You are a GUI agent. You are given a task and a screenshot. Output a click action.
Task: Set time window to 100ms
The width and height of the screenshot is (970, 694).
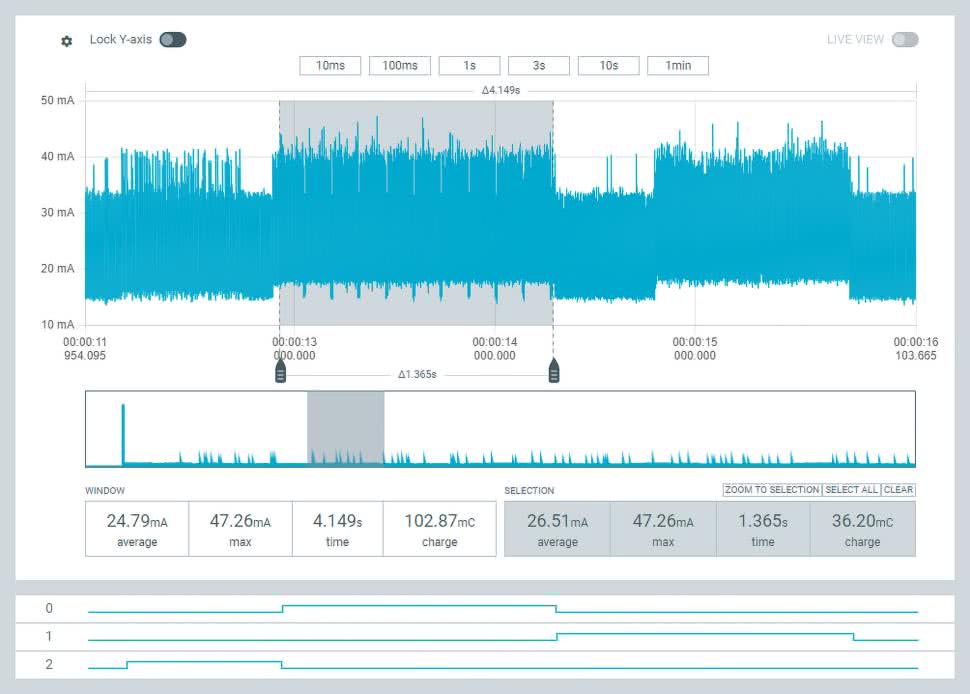tap(400, 66)
